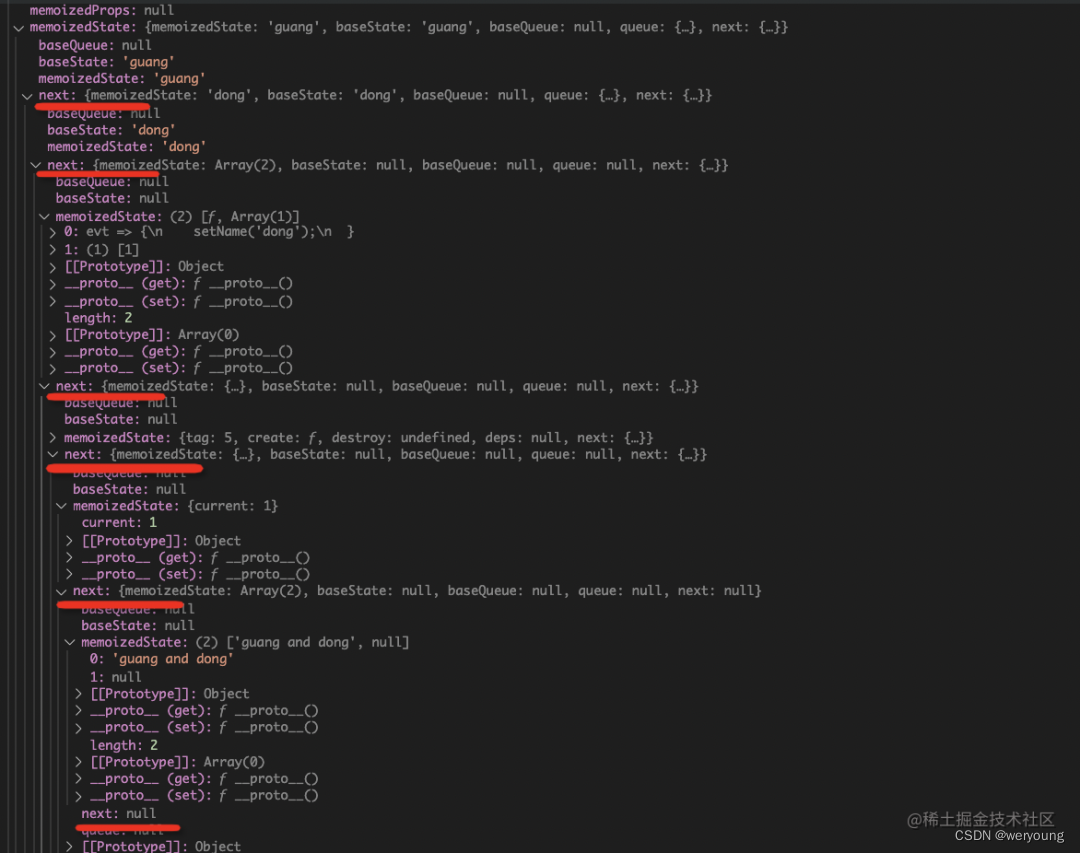
Task: Collapse the top memoizedState object containing 'guang'
Action: point(19,28)
